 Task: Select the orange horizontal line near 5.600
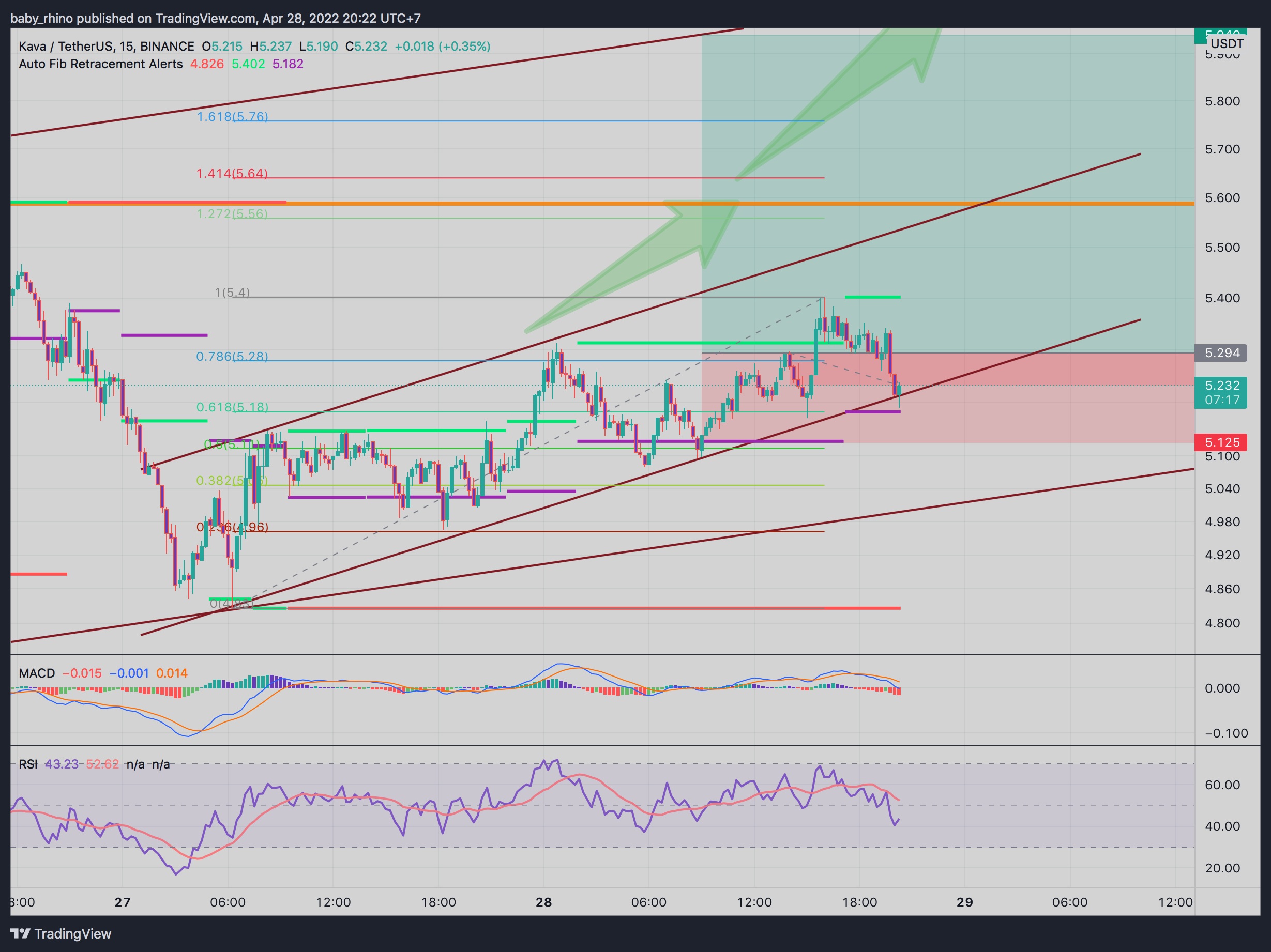[740, 203]
